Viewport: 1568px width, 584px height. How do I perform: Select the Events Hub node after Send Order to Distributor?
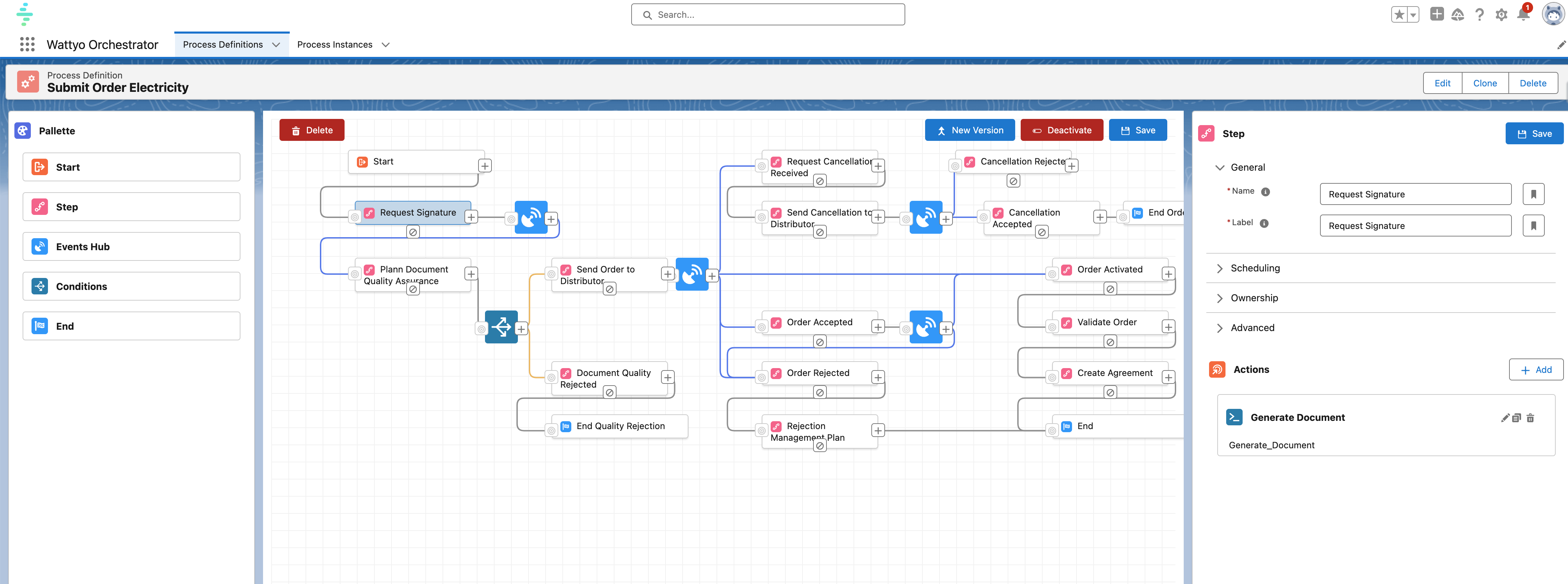(692, 274)
